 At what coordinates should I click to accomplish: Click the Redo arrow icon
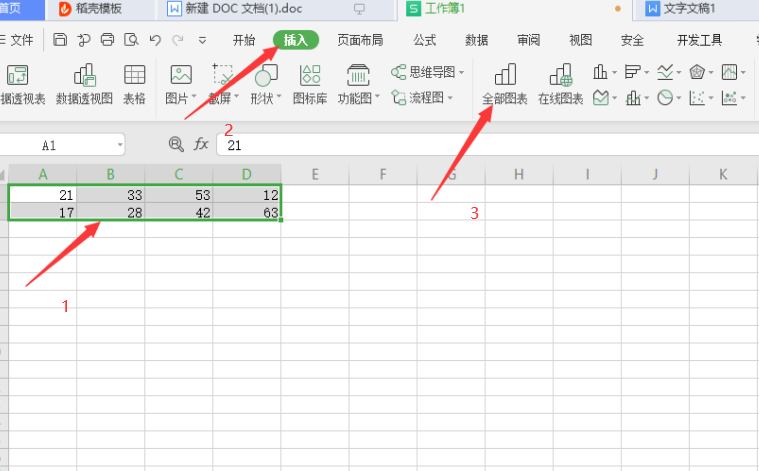click(178, 40)
